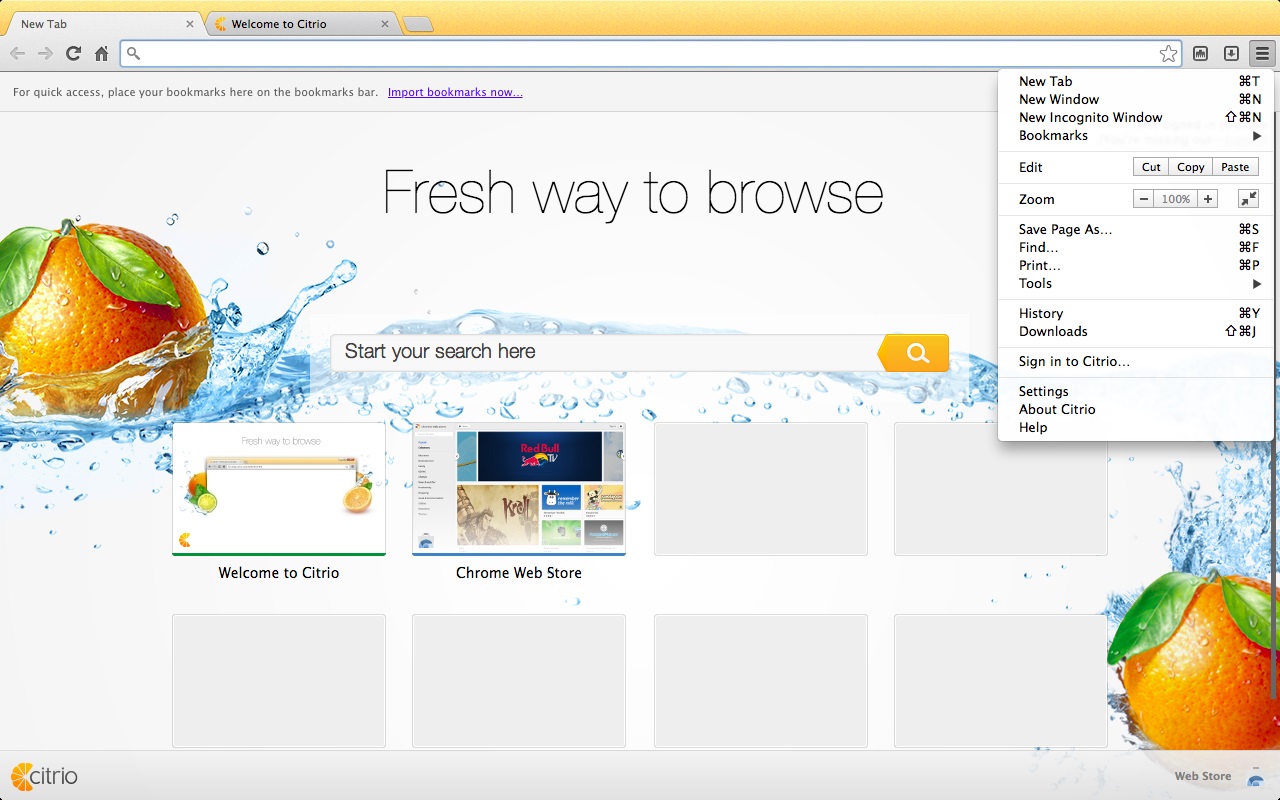Decrease zoom with the minus button

[x=1144, y=199]
